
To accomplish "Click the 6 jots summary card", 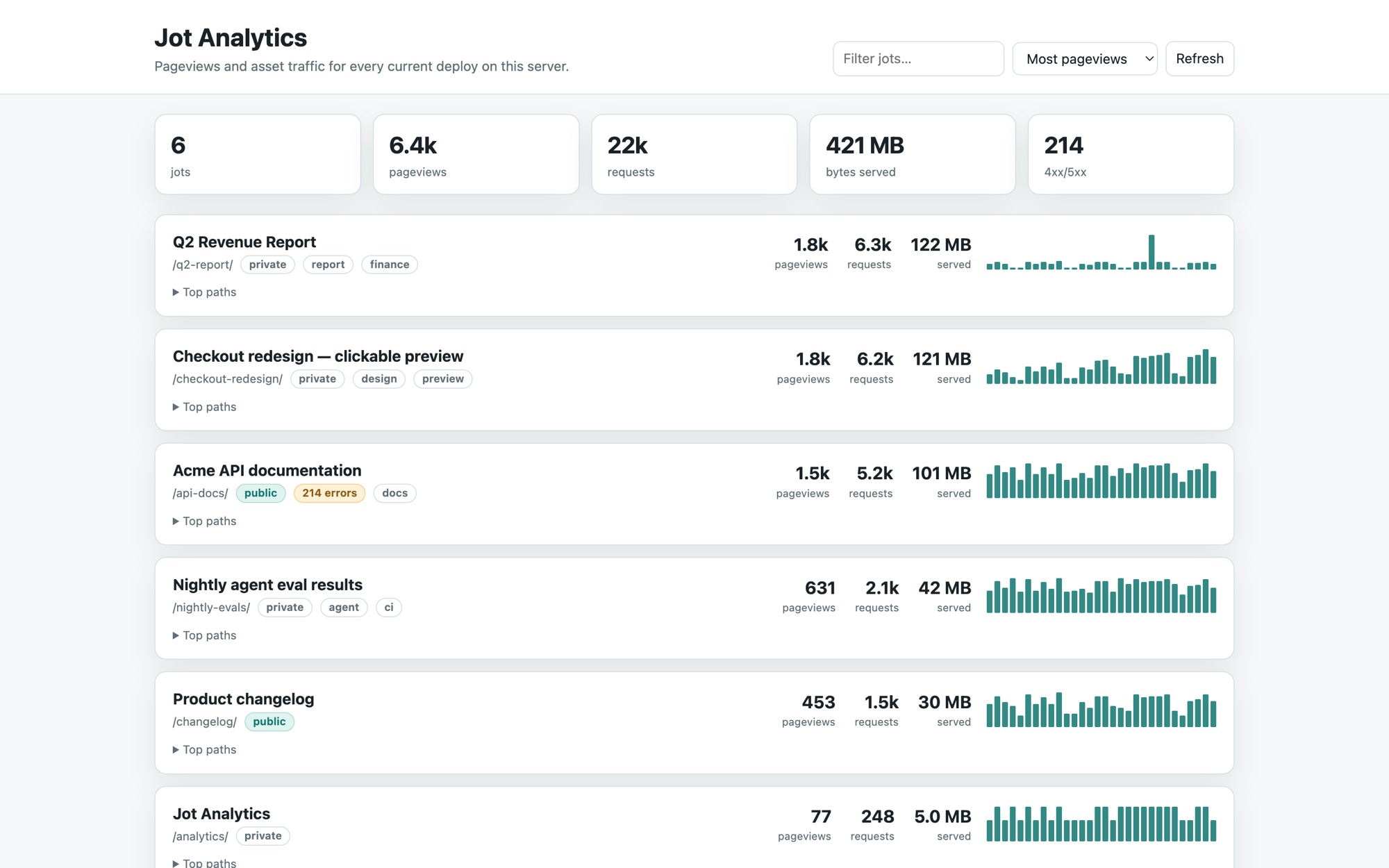I will click(x=258, y=154).
